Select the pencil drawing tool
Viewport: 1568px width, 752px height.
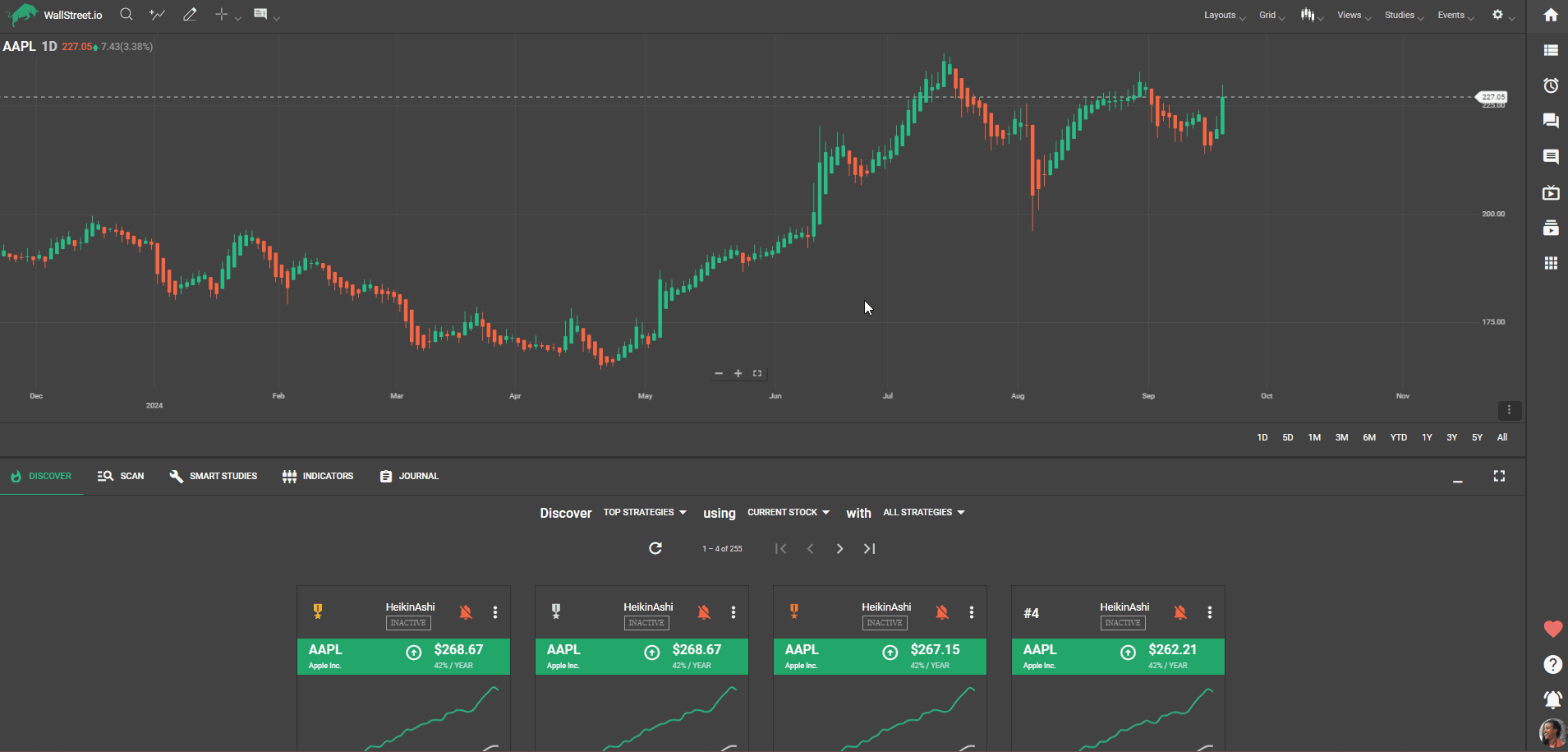point(190,15)
